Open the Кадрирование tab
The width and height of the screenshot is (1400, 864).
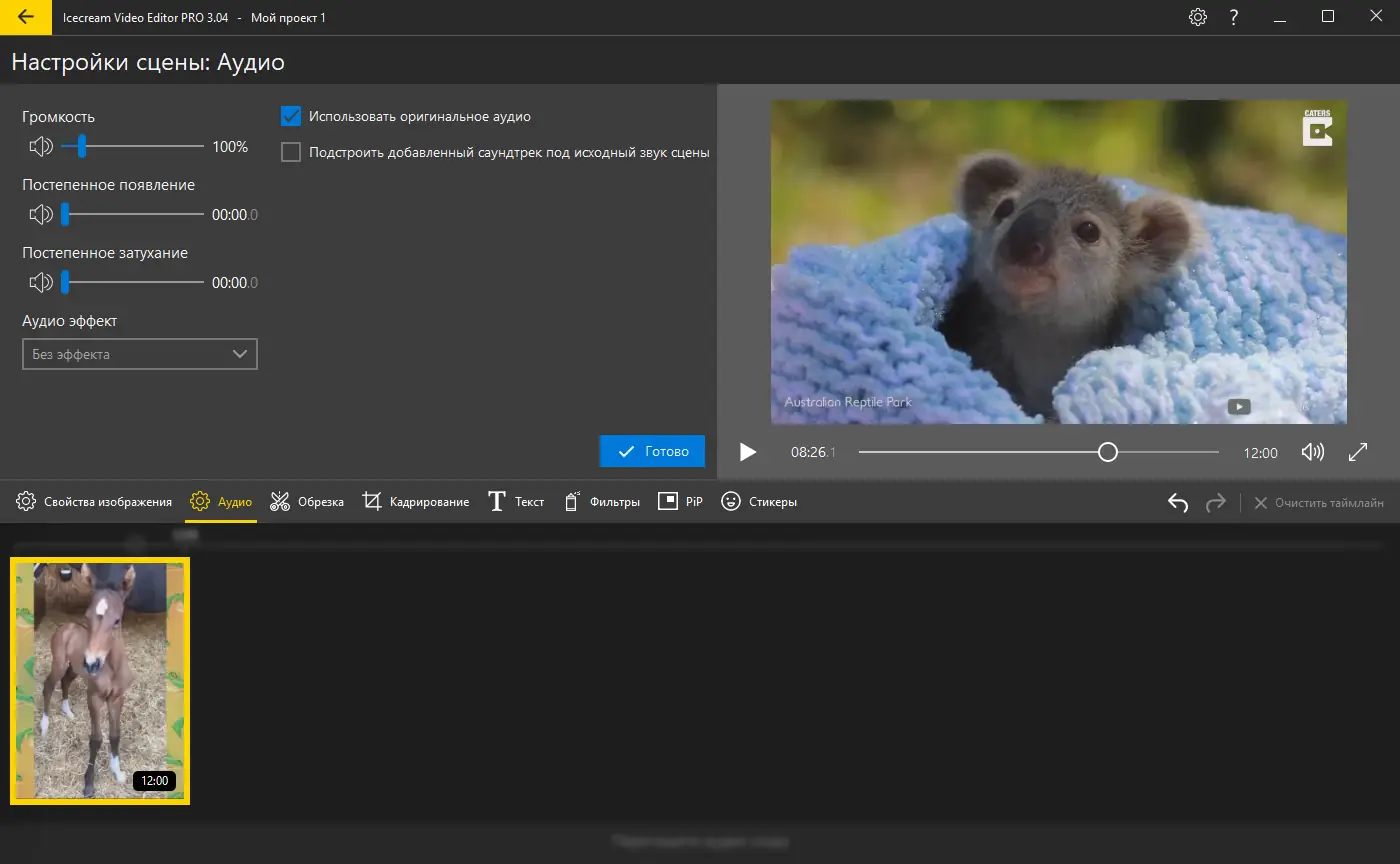[416, 502]
